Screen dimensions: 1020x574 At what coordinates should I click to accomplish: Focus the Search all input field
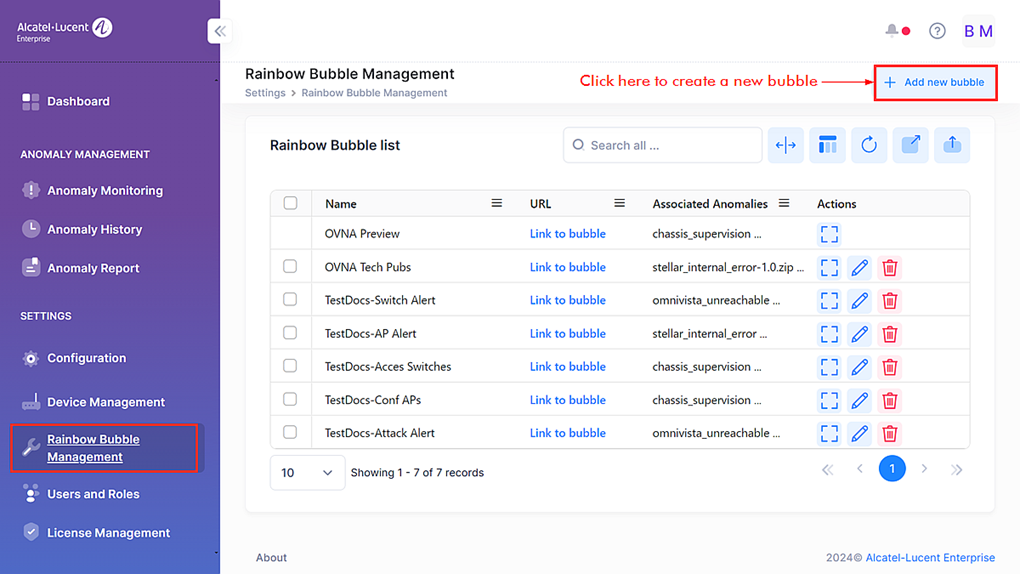pyautogui.click(x=670, y=145)
